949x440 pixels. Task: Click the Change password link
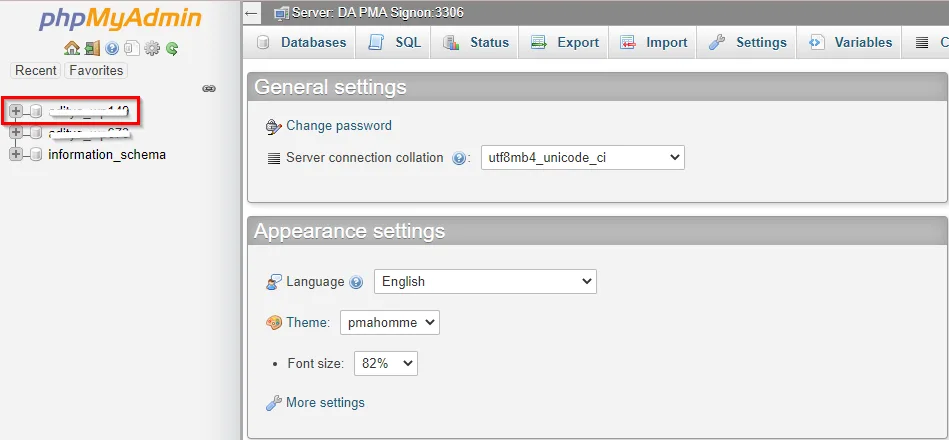tap(339, 125)
